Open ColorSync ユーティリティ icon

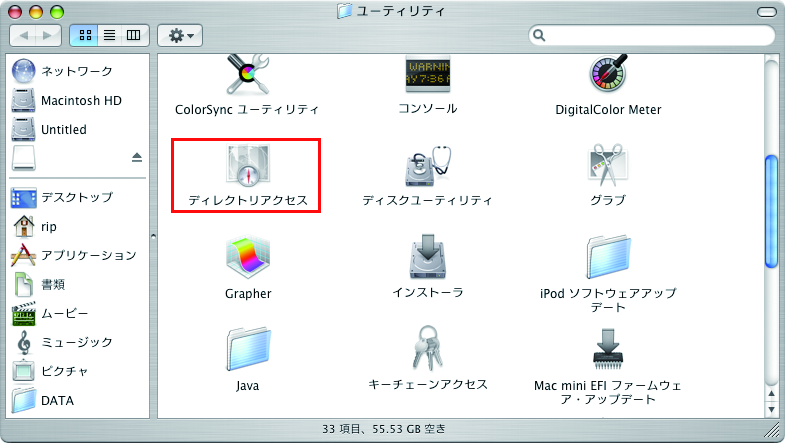(247, 74)
